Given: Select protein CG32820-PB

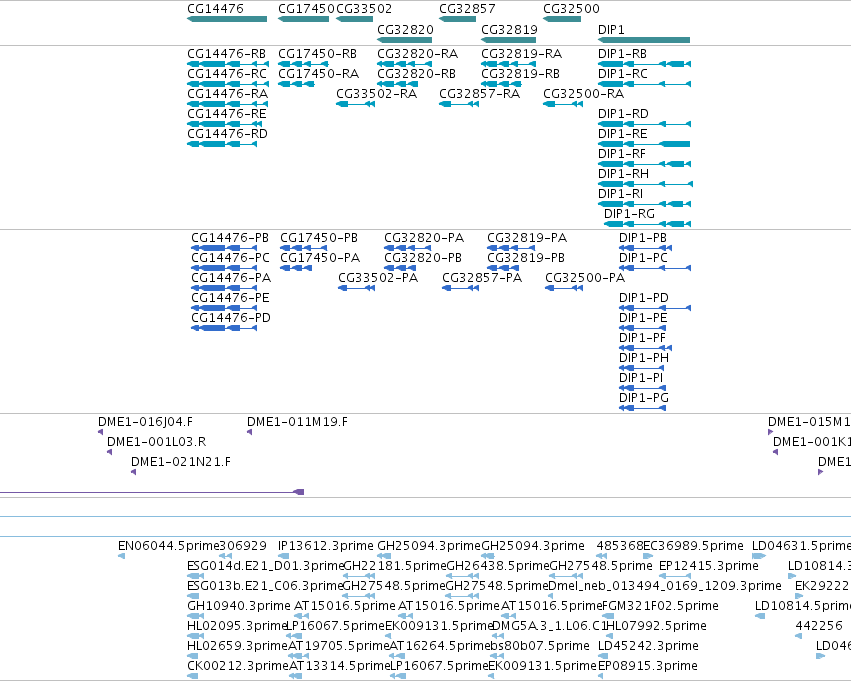Looking at the screenshot, I should pyautogui.click(x=423, y=258).
